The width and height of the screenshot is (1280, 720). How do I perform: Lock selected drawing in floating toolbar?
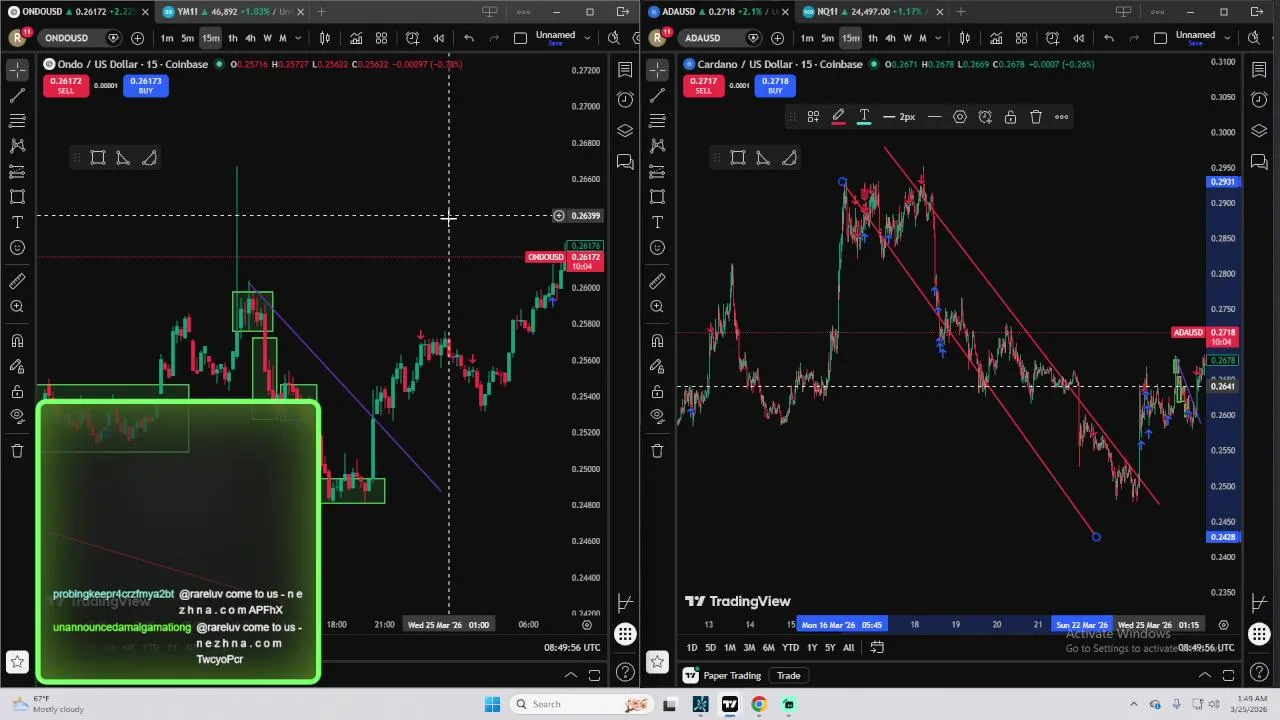1010,117
